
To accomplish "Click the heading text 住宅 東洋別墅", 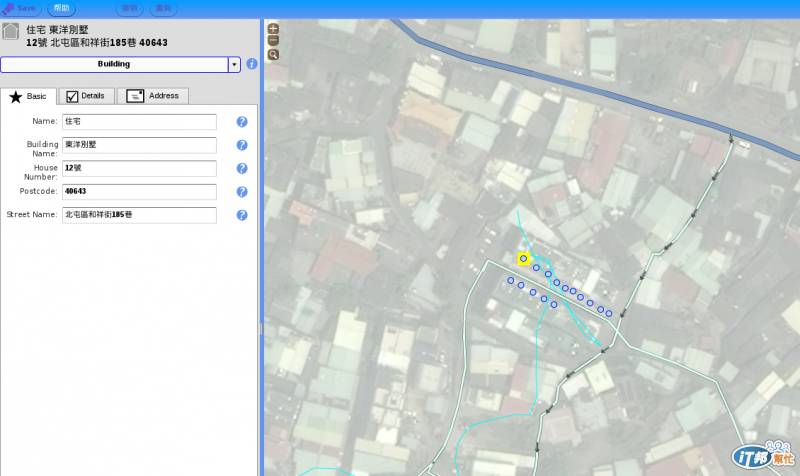I will click(58, 30).
